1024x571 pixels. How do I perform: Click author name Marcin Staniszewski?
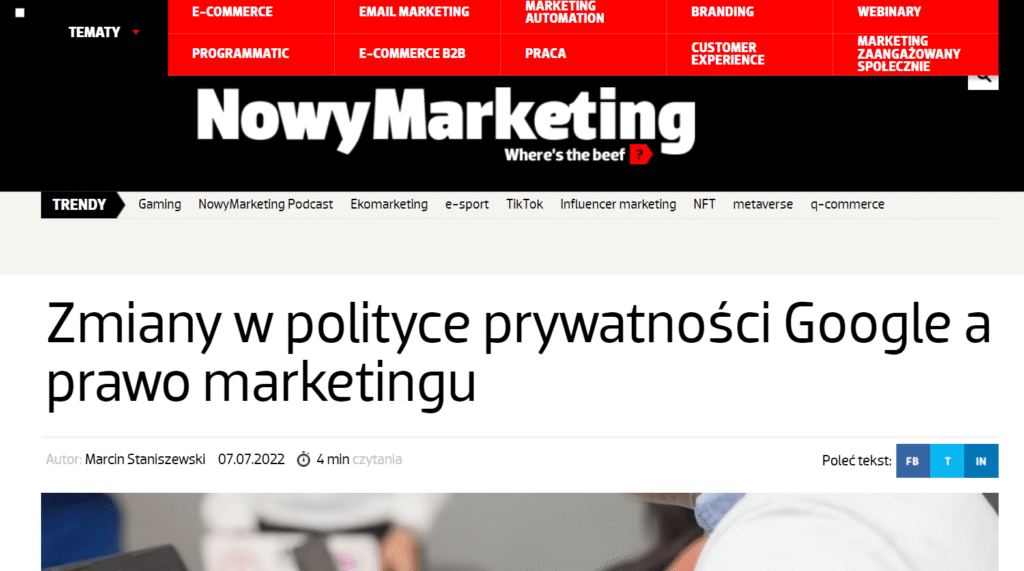[x=145, y=459]
